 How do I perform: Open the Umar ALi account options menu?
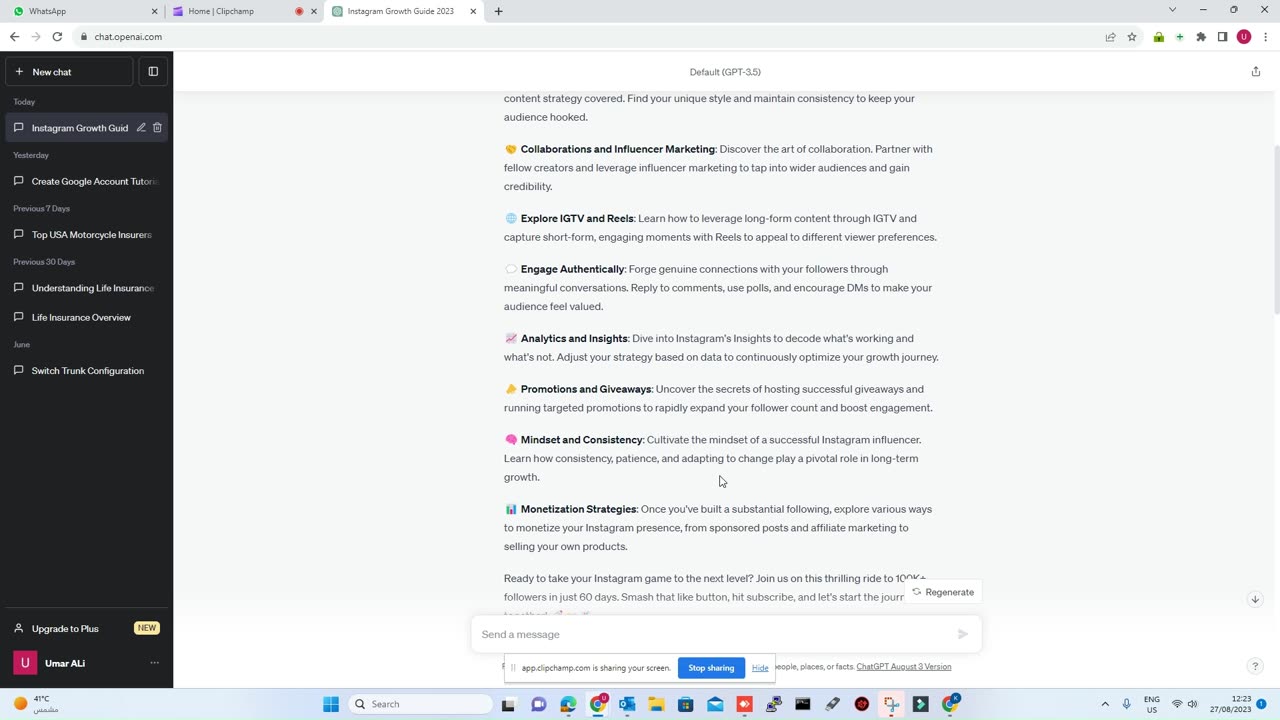click(x=154, y=663)
